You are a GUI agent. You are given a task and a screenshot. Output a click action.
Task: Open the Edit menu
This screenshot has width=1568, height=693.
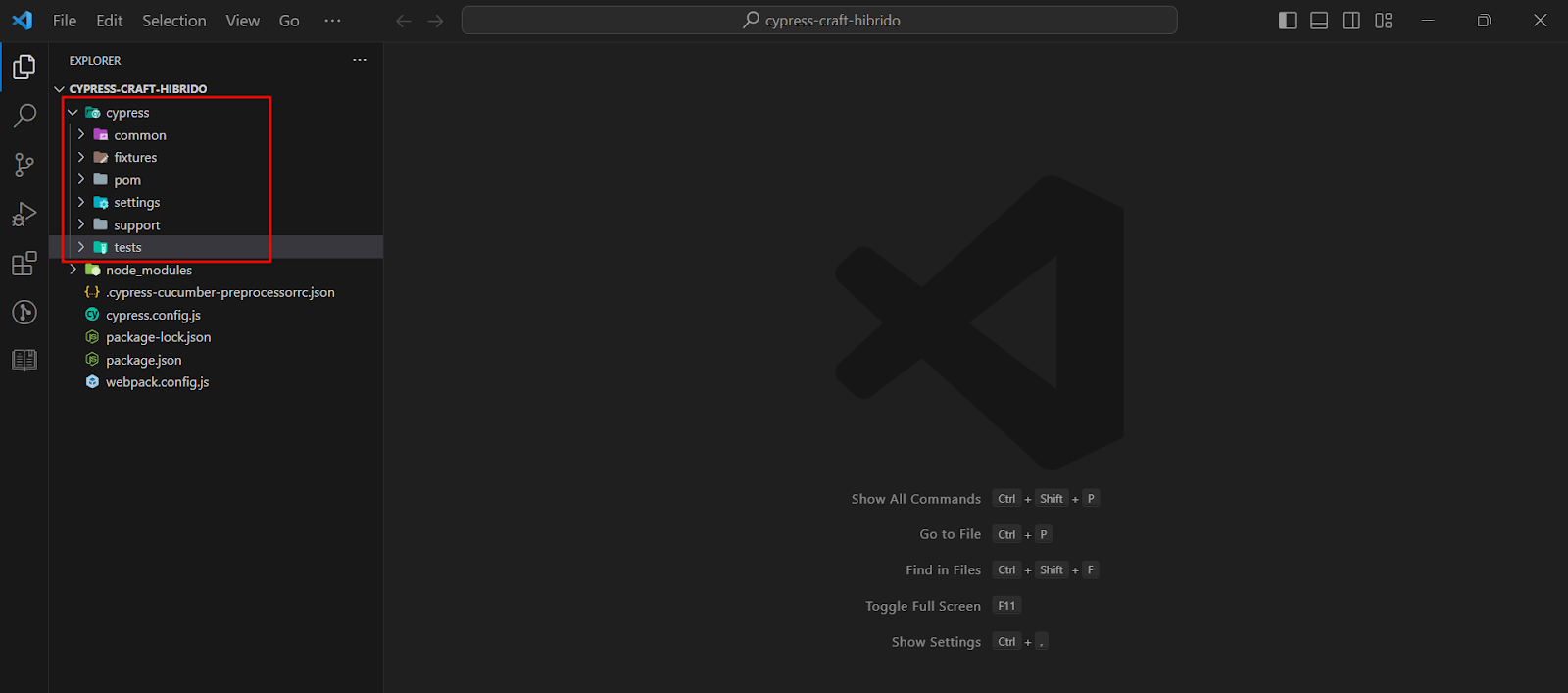[110, 21]
